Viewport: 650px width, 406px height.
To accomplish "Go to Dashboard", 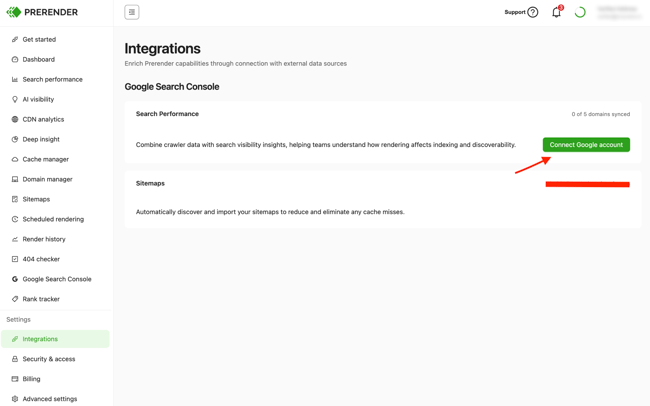I will coord(39,59).
